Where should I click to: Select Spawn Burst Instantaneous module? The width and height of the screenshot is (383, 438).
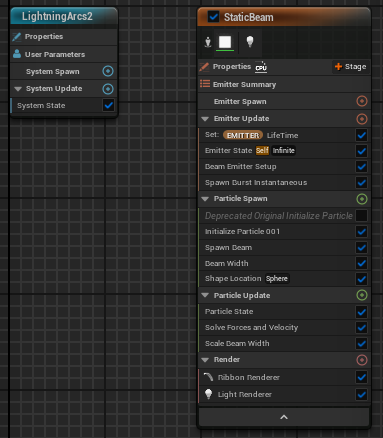(284, 182)
